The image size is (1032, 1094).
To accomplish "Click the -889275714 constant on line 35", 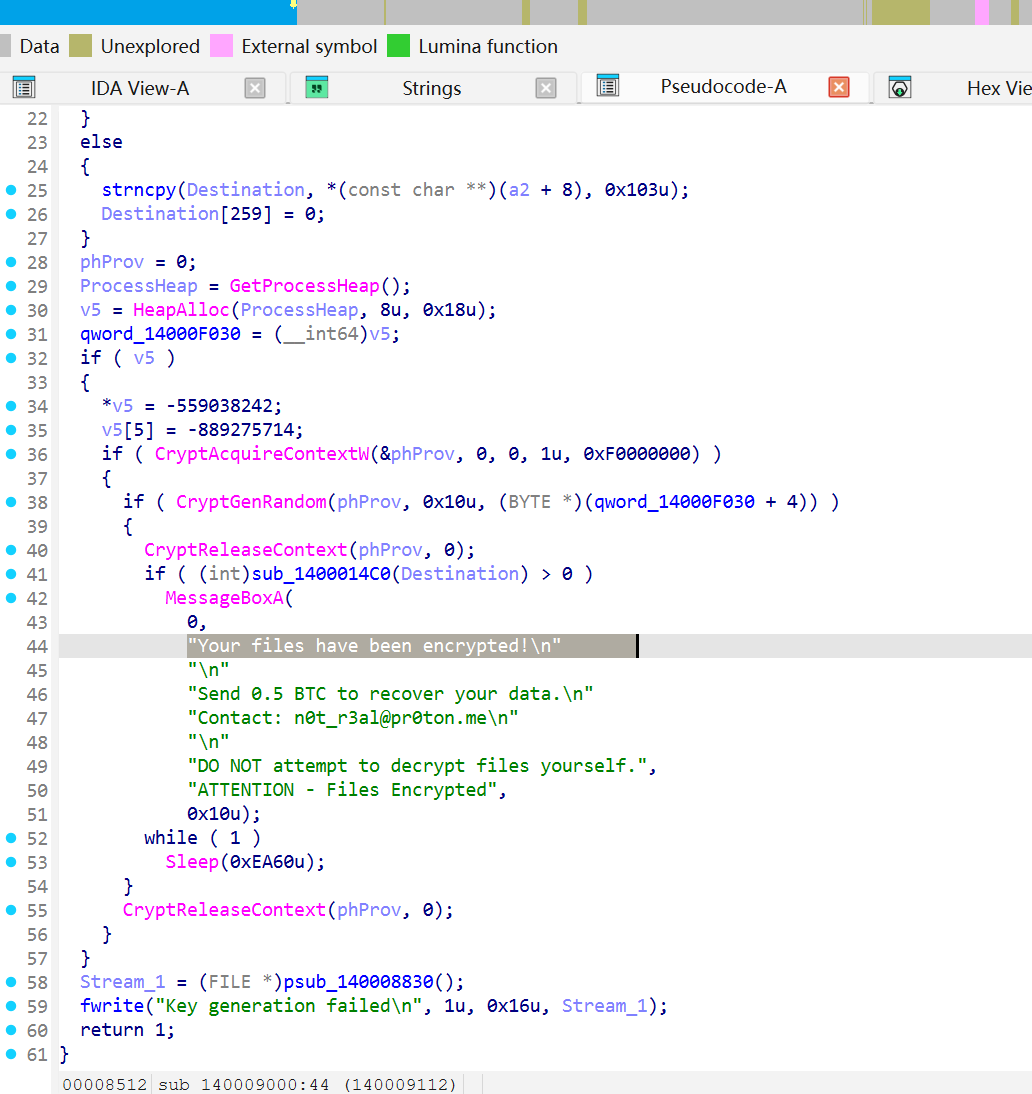I will (x=240, y=430).
